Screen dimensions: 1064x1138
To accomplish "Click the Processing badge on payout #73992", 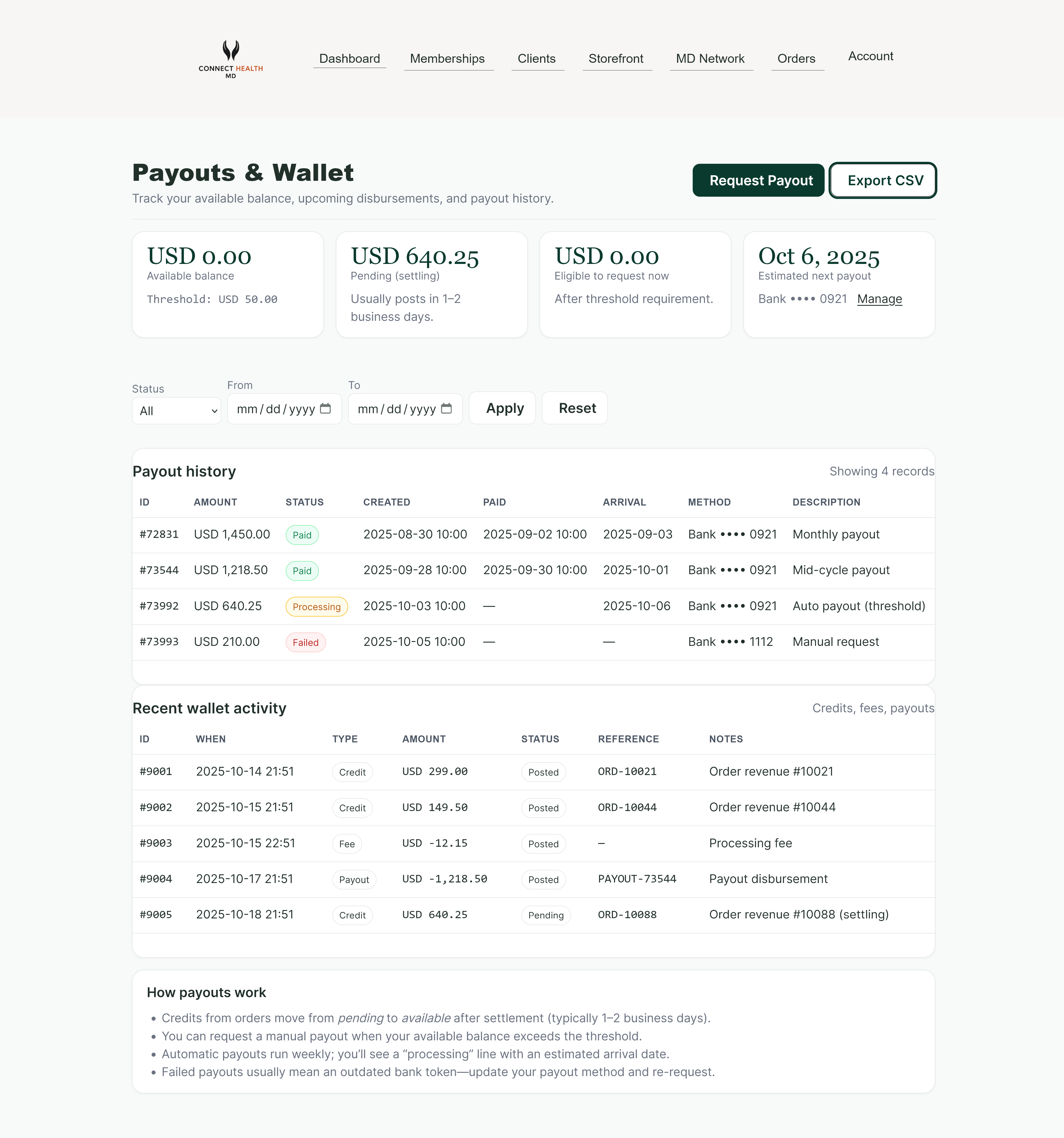I will tap(317, 607).
